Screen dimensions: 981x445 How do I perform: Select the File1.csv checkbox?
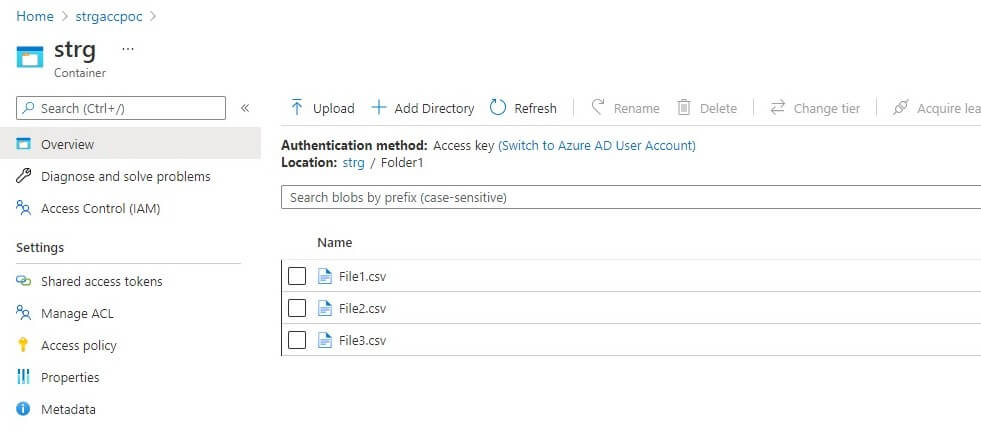(x=297, y=276)
